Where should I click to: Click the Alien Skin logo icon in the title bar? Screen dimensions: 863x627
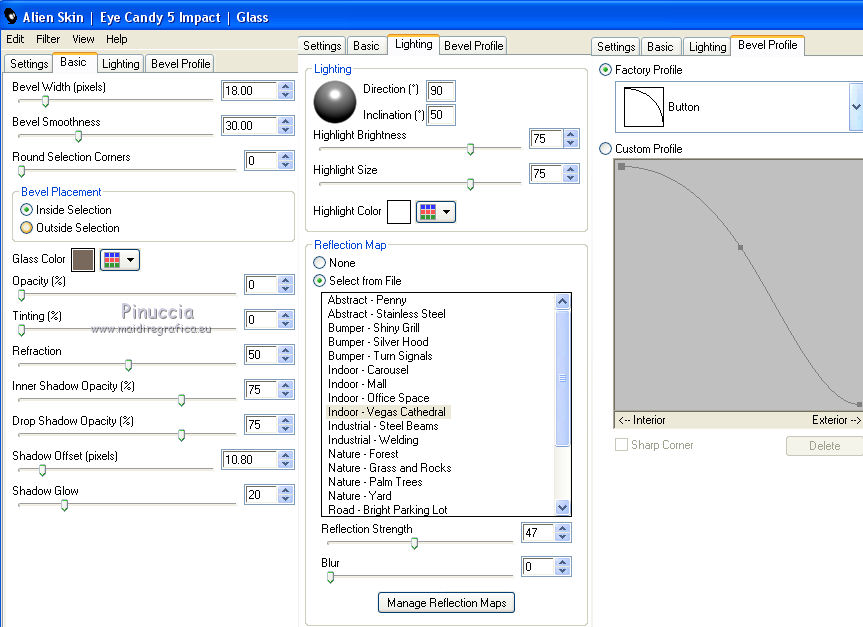10,17
